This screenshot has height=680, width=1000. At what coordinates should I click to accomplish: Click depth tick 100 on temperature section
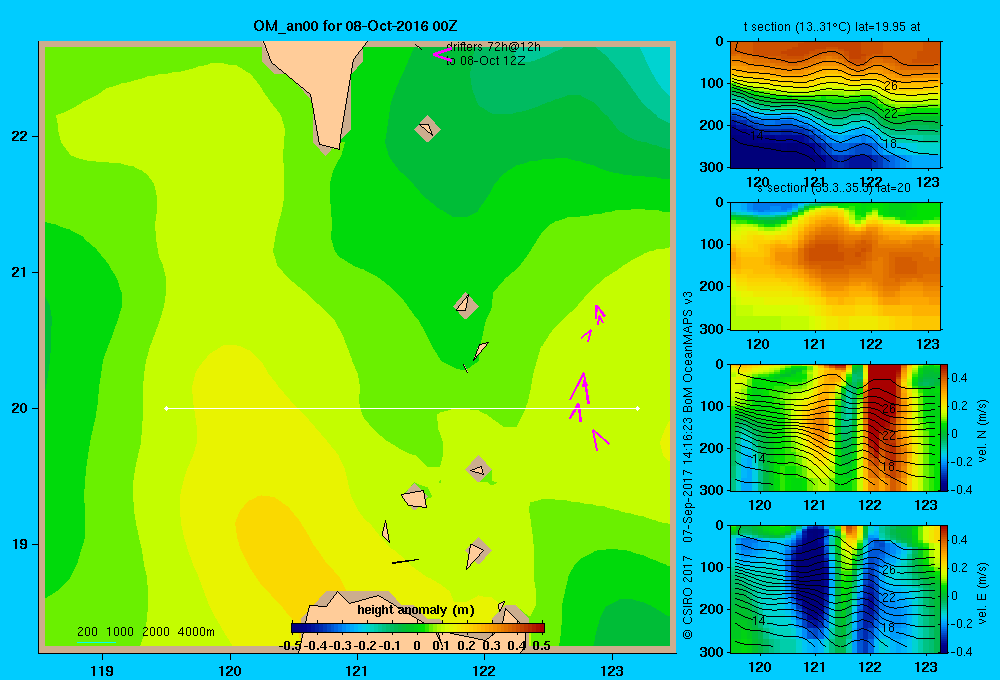pyautogui.click(x=711, y=83)
